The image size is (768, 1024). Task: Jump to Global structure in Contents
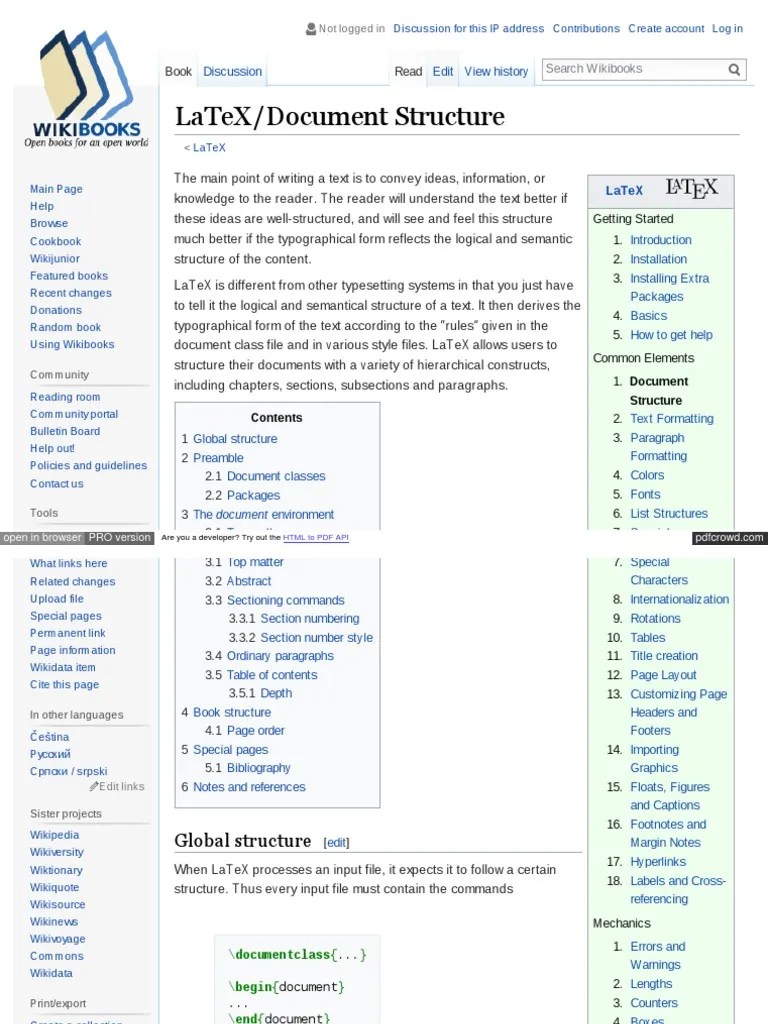(235, 439)
